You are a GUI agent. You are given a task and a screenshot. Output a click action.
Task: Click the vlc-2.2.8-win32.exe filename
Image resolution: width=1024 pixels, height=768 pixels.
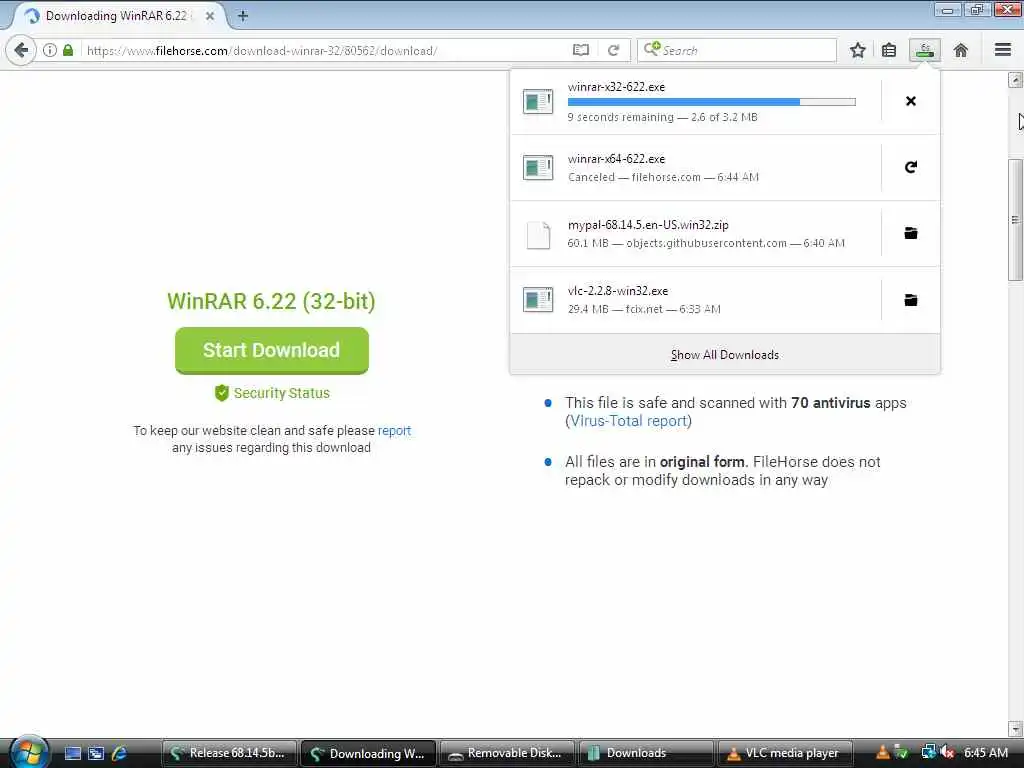(x=618, y=291)
